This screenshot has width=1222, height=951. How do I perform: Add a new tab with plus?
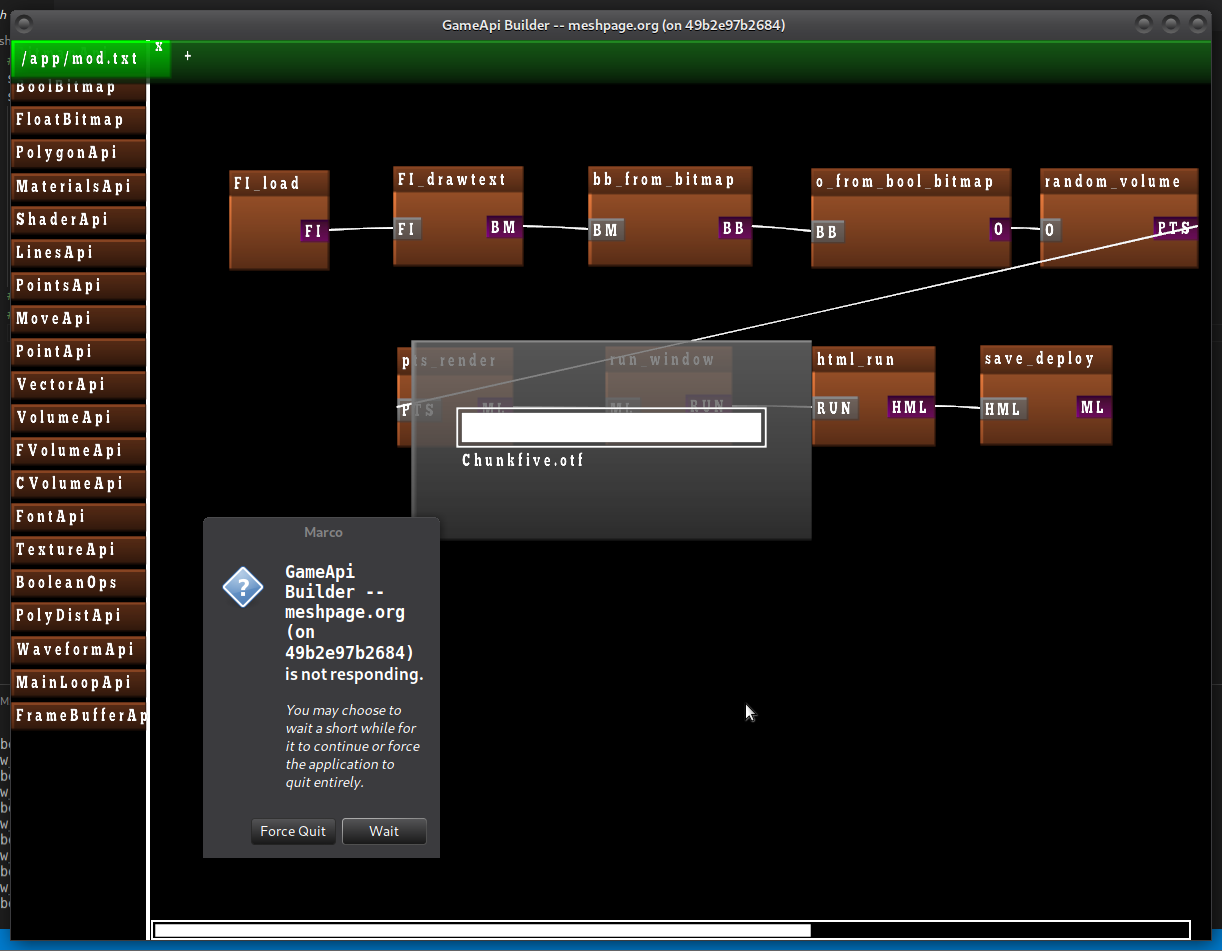pos(187,56)
